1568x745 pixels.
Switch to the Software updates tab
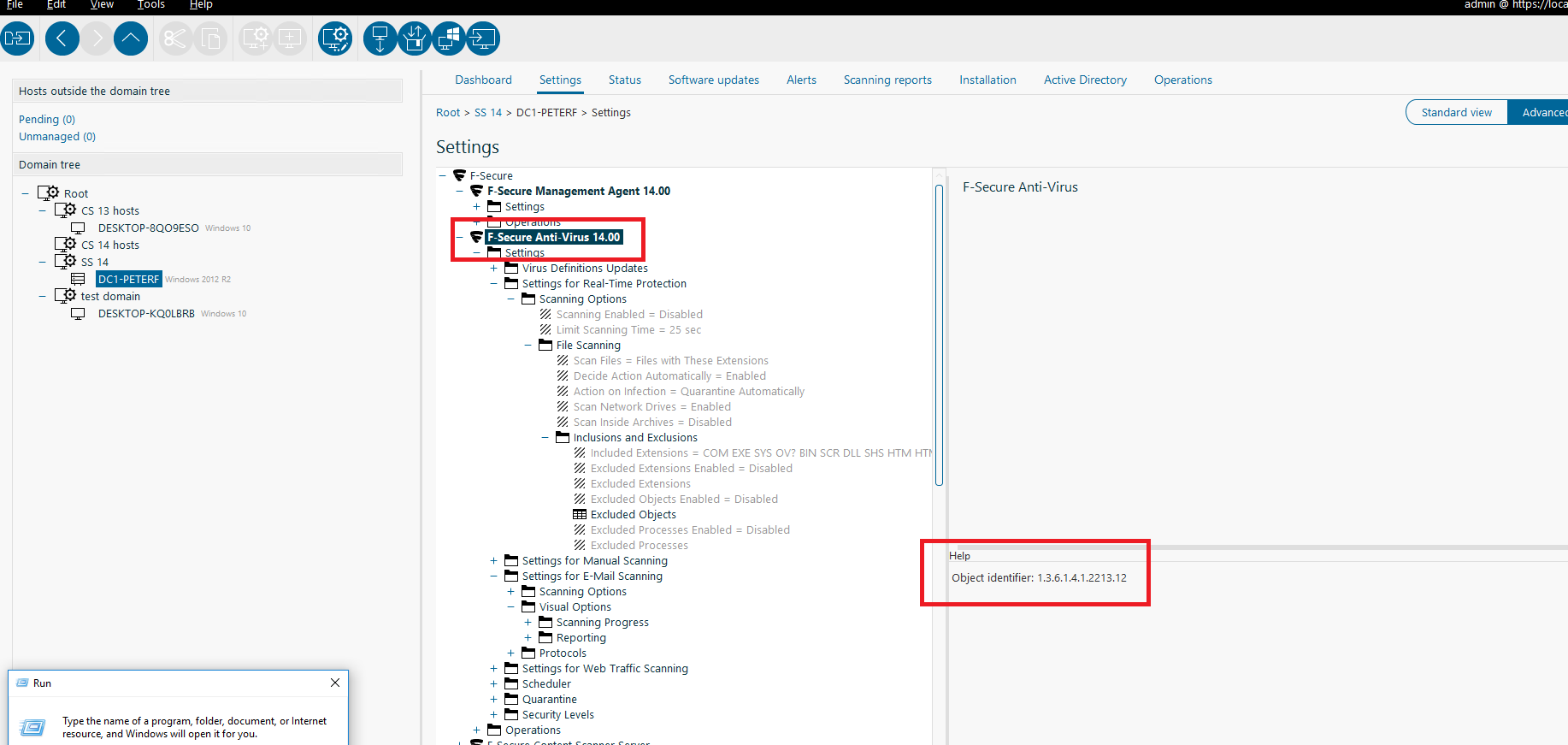(714, 80)
